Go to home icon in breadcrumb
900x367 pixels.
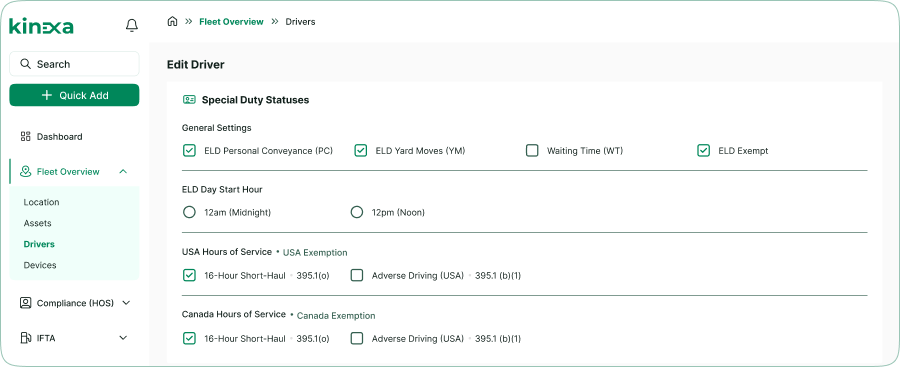172,22
